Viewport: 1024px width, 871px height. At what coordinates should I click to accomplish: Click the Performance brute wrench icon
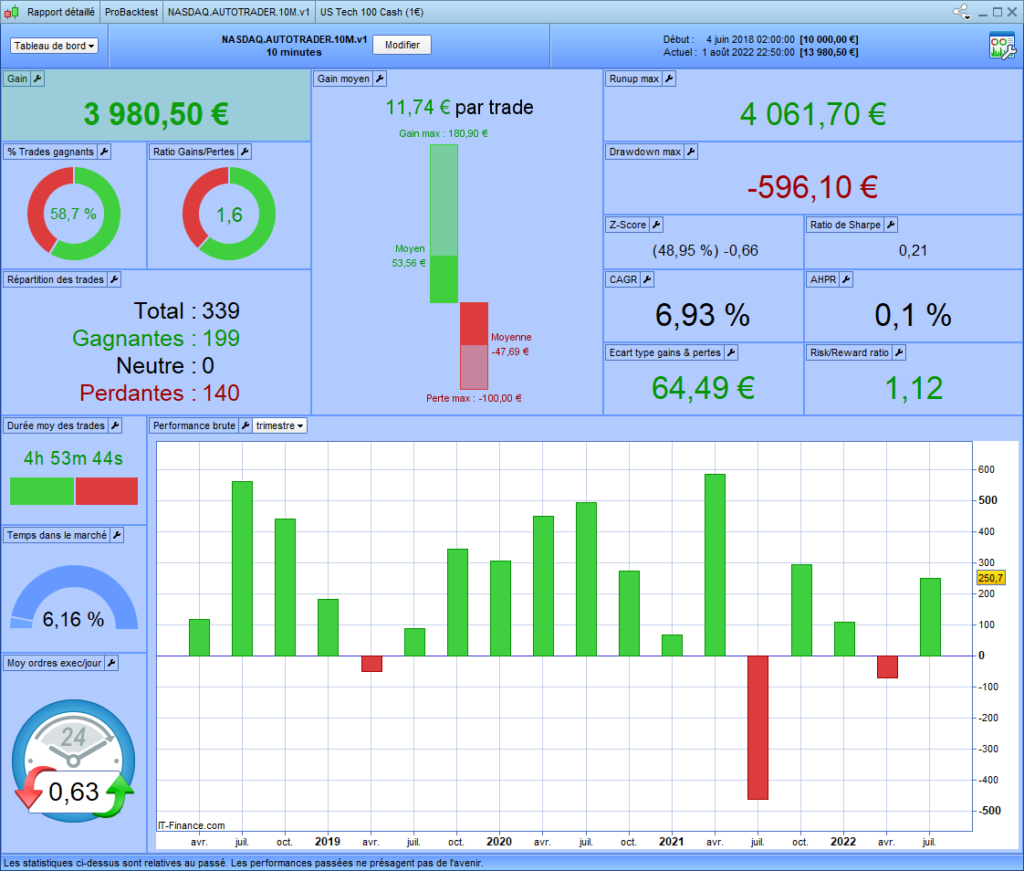tap(247, 424)
